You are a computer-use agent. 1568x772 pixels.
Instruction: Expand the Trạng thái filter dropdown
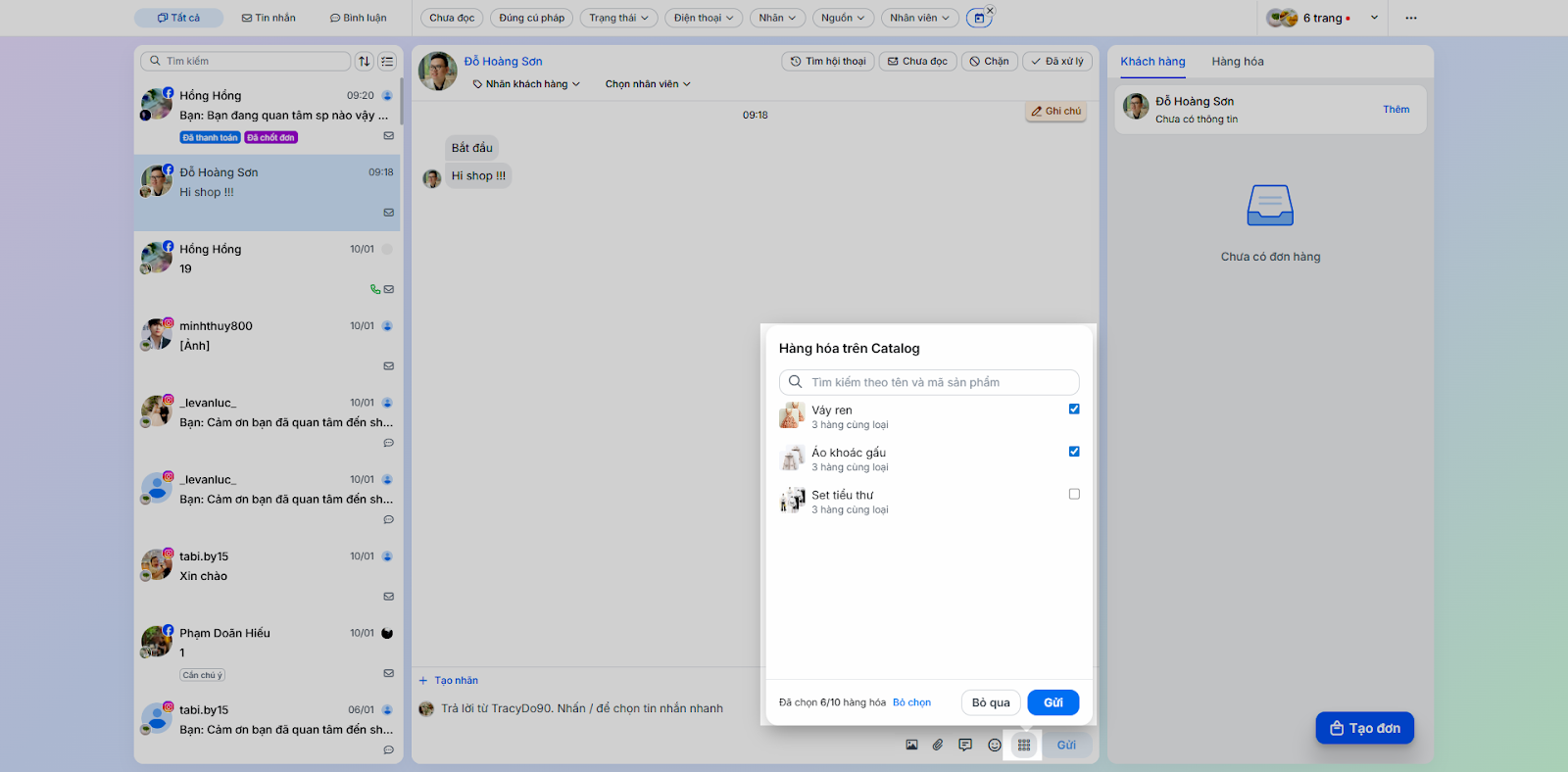click(618, 18)
